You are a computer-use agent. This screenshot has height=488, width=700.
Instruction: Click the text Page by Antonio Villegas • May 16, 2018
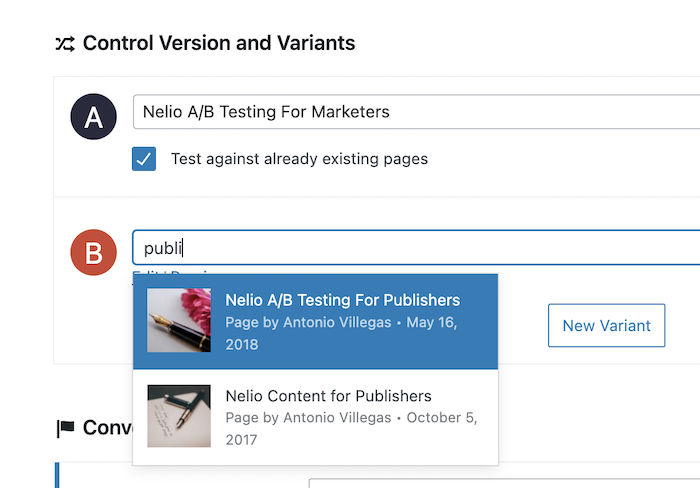(342, 333)
